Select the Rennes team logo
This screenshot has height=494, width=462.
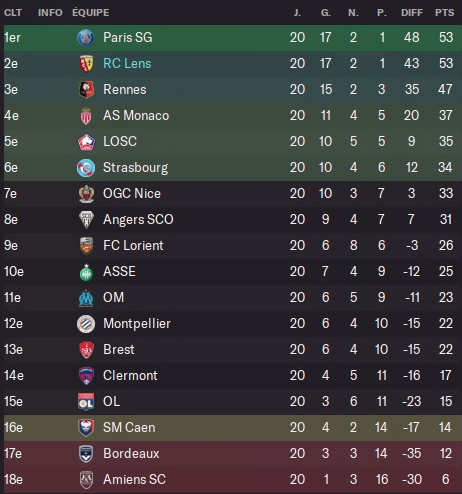(86, 90)
